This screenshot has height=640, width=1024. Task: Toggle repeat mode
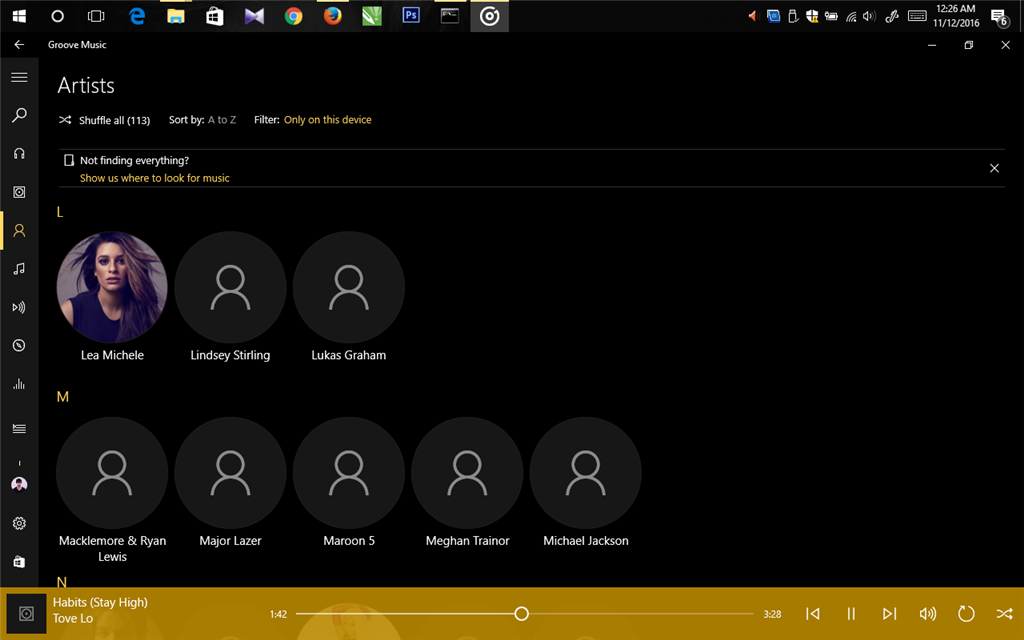(966, 614)
